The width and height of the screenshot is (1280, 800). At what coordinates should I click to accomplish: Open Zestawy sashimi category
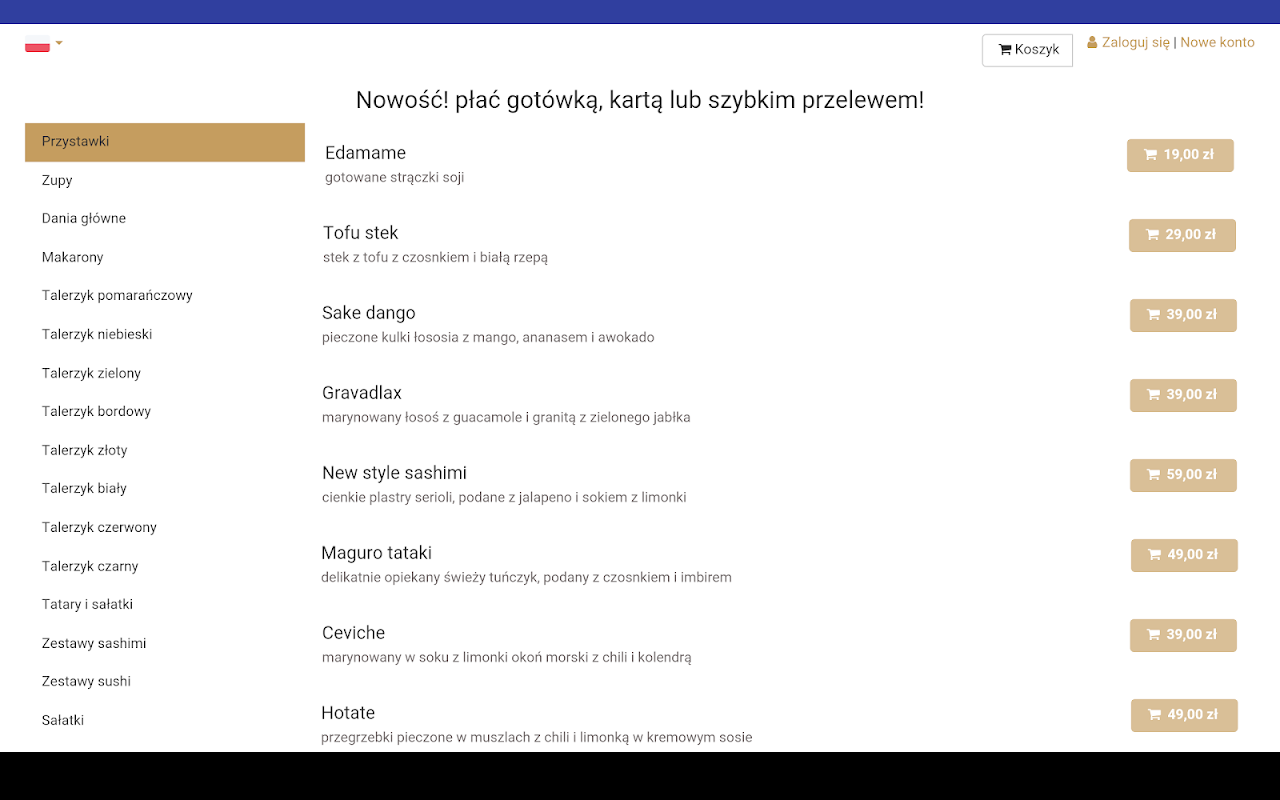click(x=165, y=643)
